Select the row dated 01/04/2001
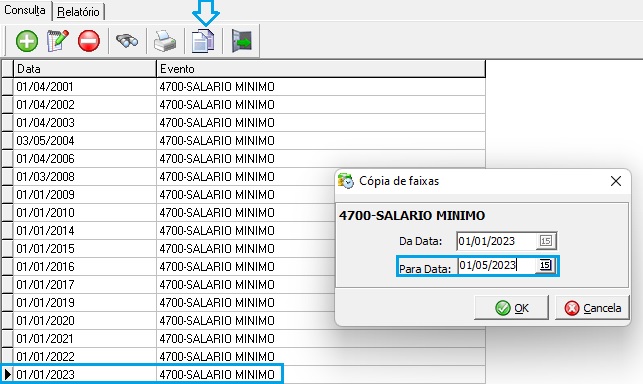The image size is (643, 384). (x=243, y=87)
